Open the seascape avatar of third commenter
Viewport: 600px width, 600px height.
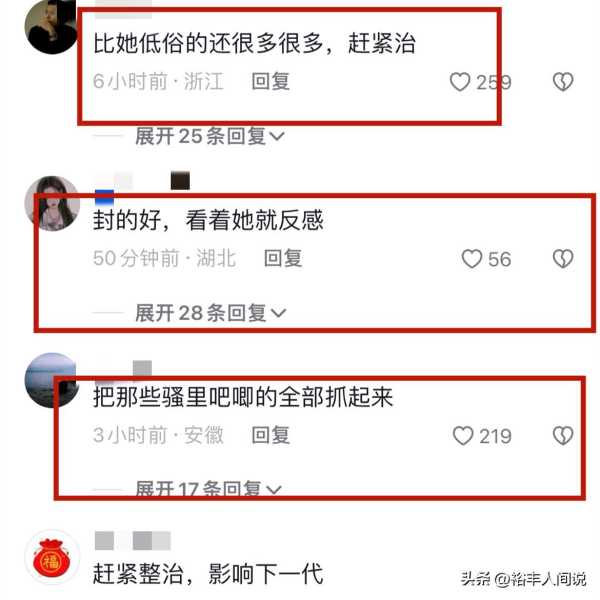(x=52, y=380)
